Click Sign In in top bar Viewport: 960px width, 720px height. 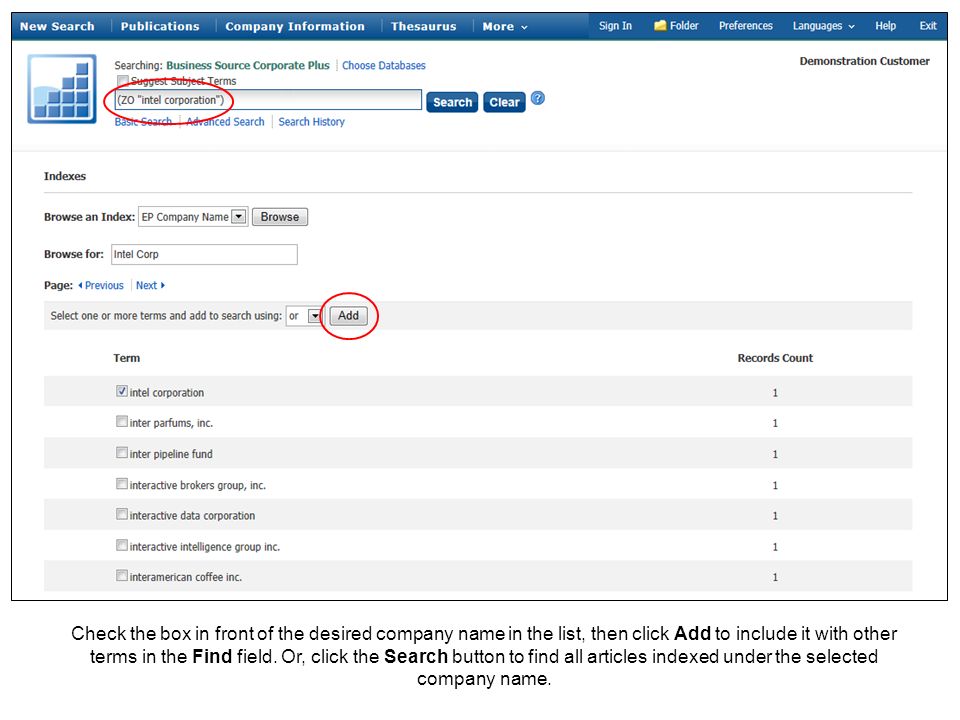(x=615, y=26)
